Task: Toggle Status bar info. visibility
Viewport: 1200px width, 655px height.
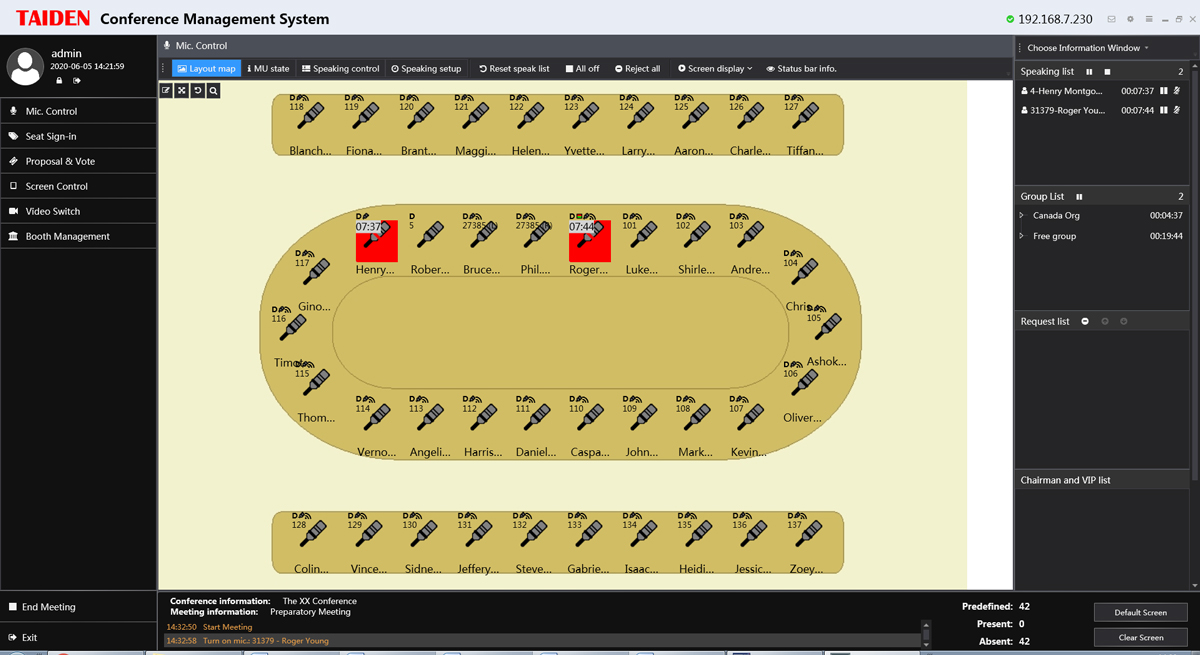Action: pos(801,69)
